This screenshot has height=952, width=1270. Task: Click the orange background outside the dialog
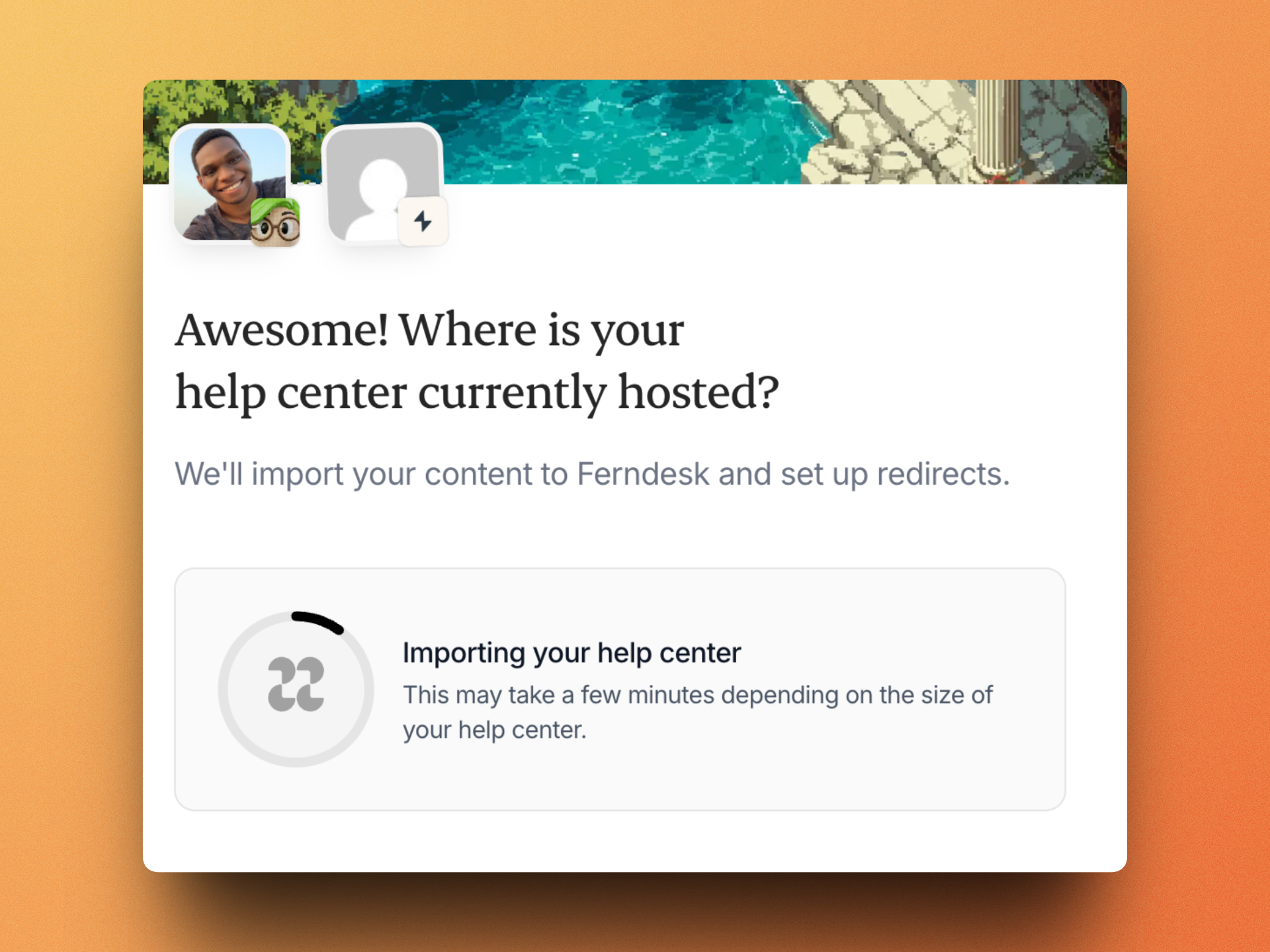click(x=66, y=476)
